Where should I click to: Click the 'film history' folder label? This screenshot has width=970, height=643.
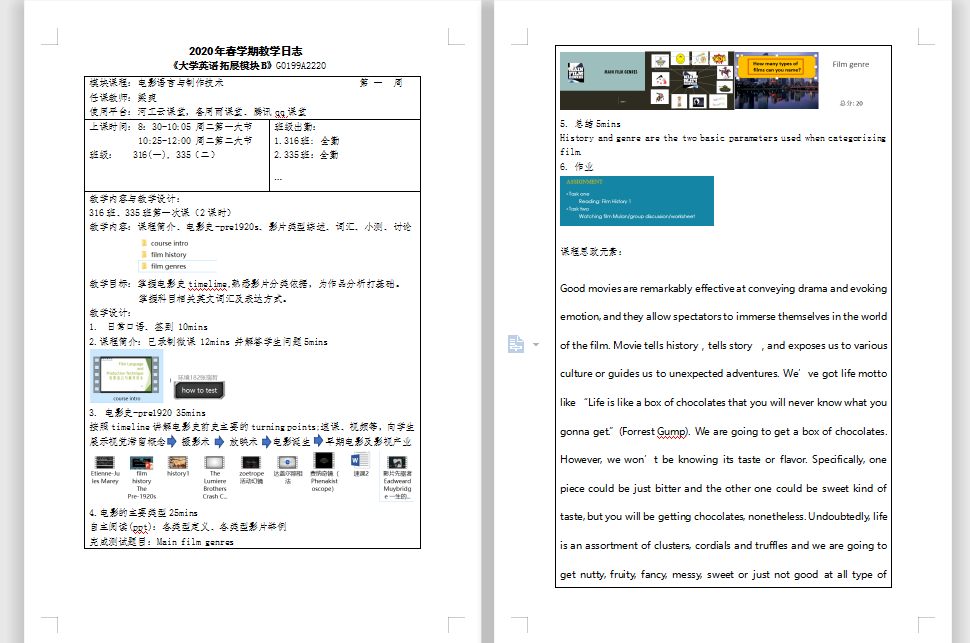point(168,254)
